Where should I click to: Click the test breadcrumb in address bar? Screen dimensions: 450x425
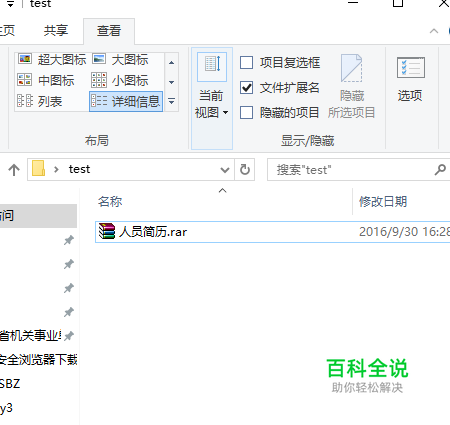pyautogui.click(x=79, y=169)
